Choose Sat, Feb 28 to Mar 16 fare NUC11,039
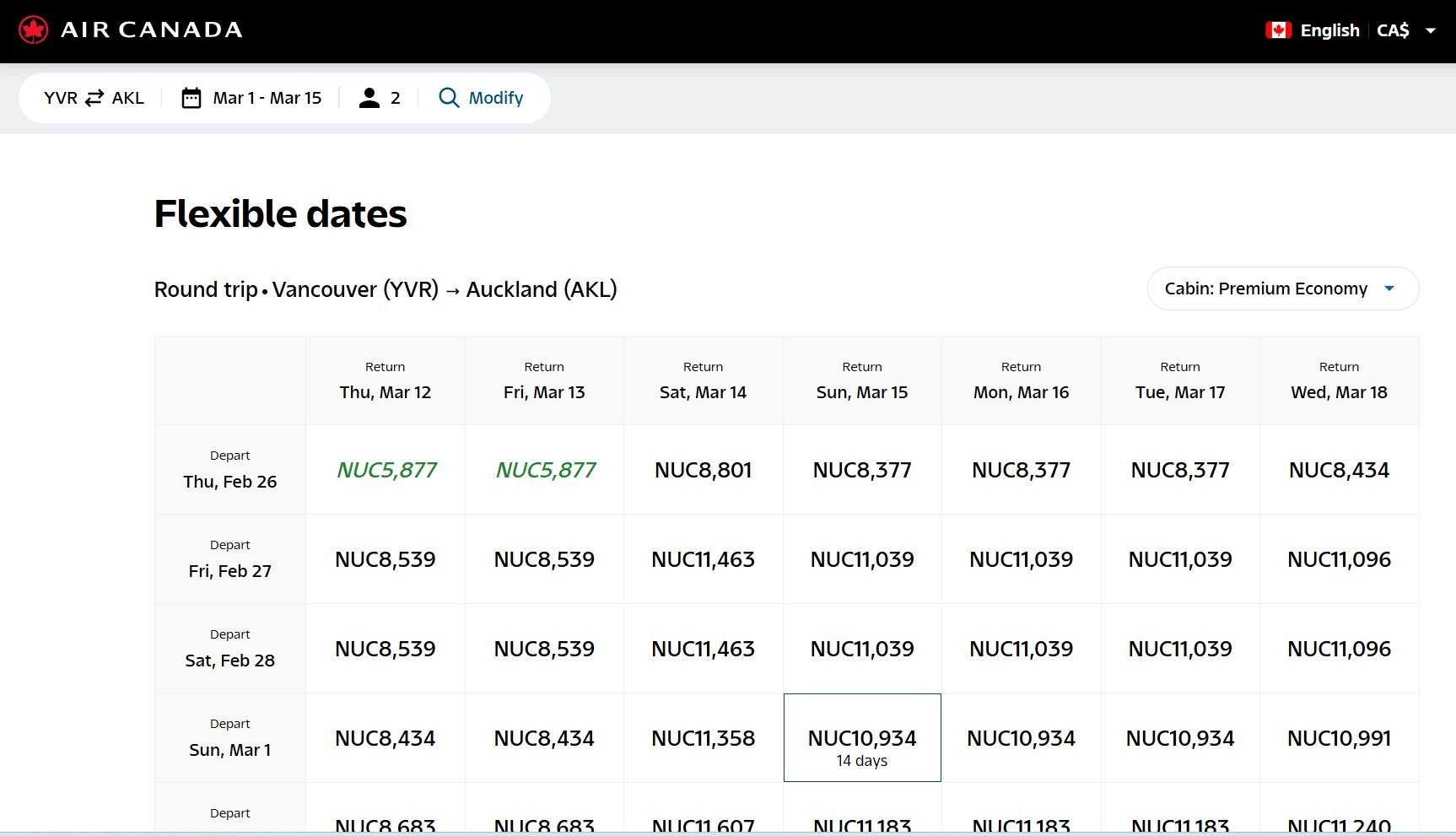 pos(1022,649)
